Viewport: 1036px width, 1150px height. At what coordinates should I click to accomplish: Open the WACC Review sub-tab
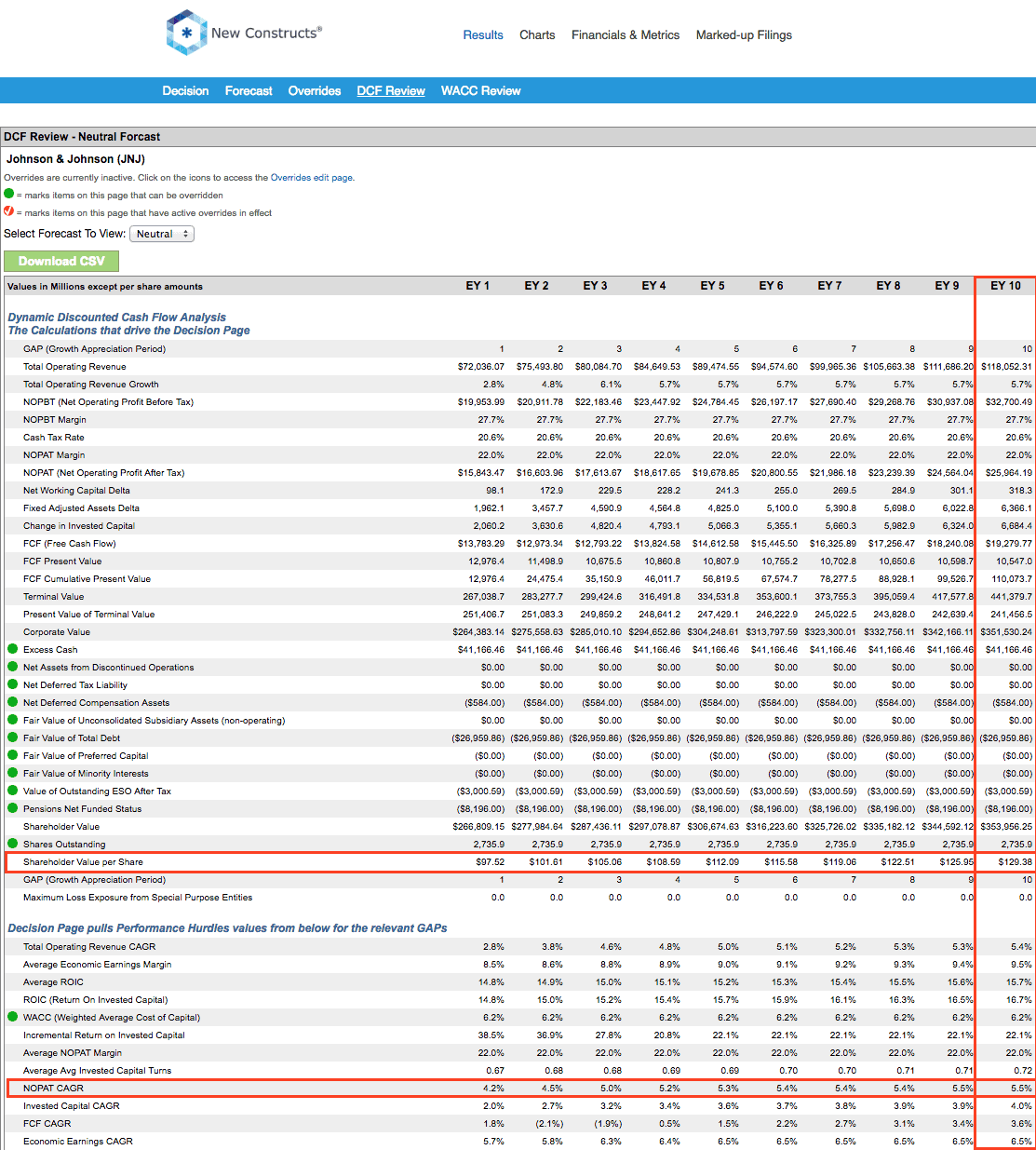(480, 90)
